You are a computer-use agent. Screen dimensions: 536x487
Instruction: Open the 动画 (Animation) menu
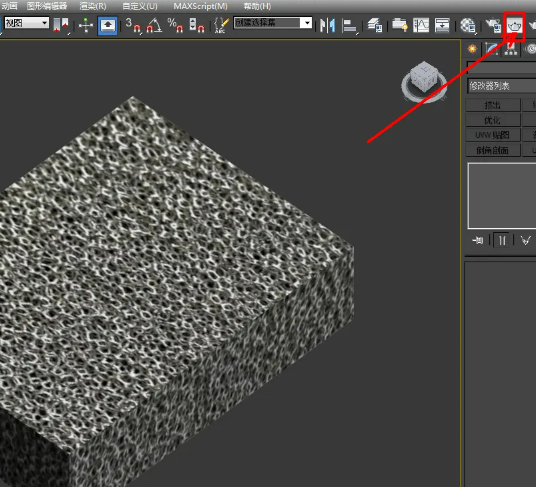click(9, 6)
